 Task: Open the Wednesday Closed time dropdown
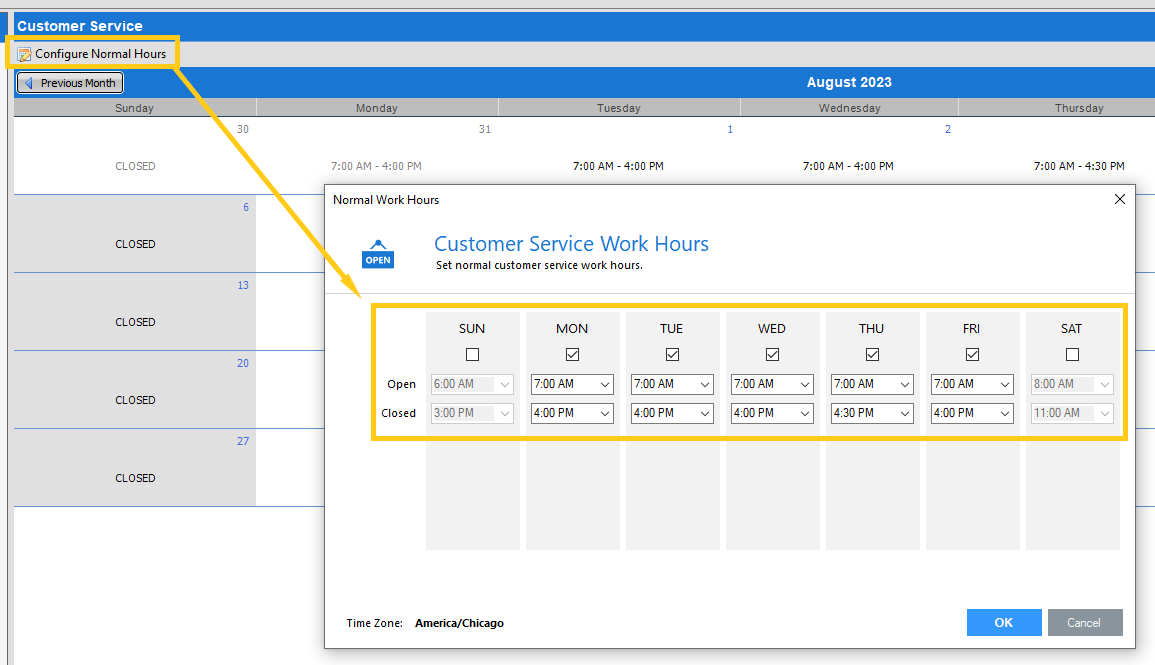coord(772,413)
